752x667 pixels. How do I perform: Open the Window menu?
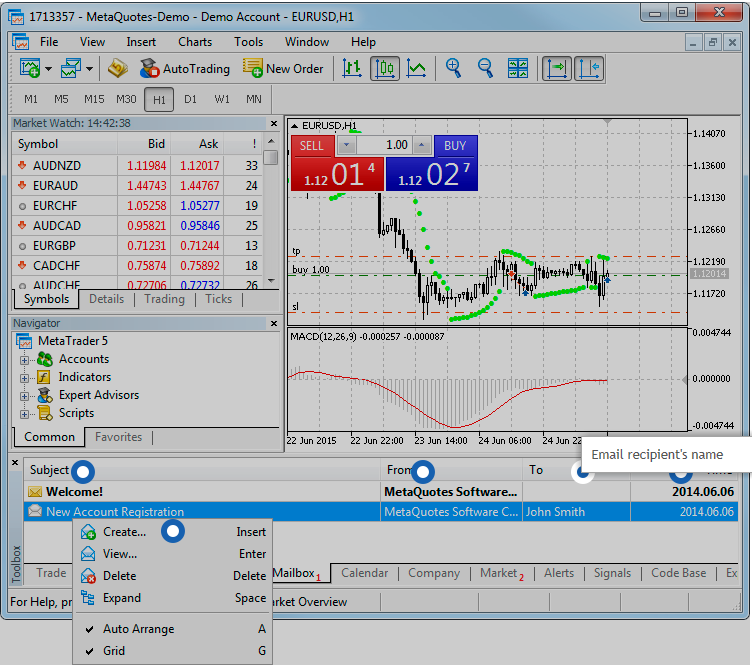pyautogui.click(x=307, y=42)
